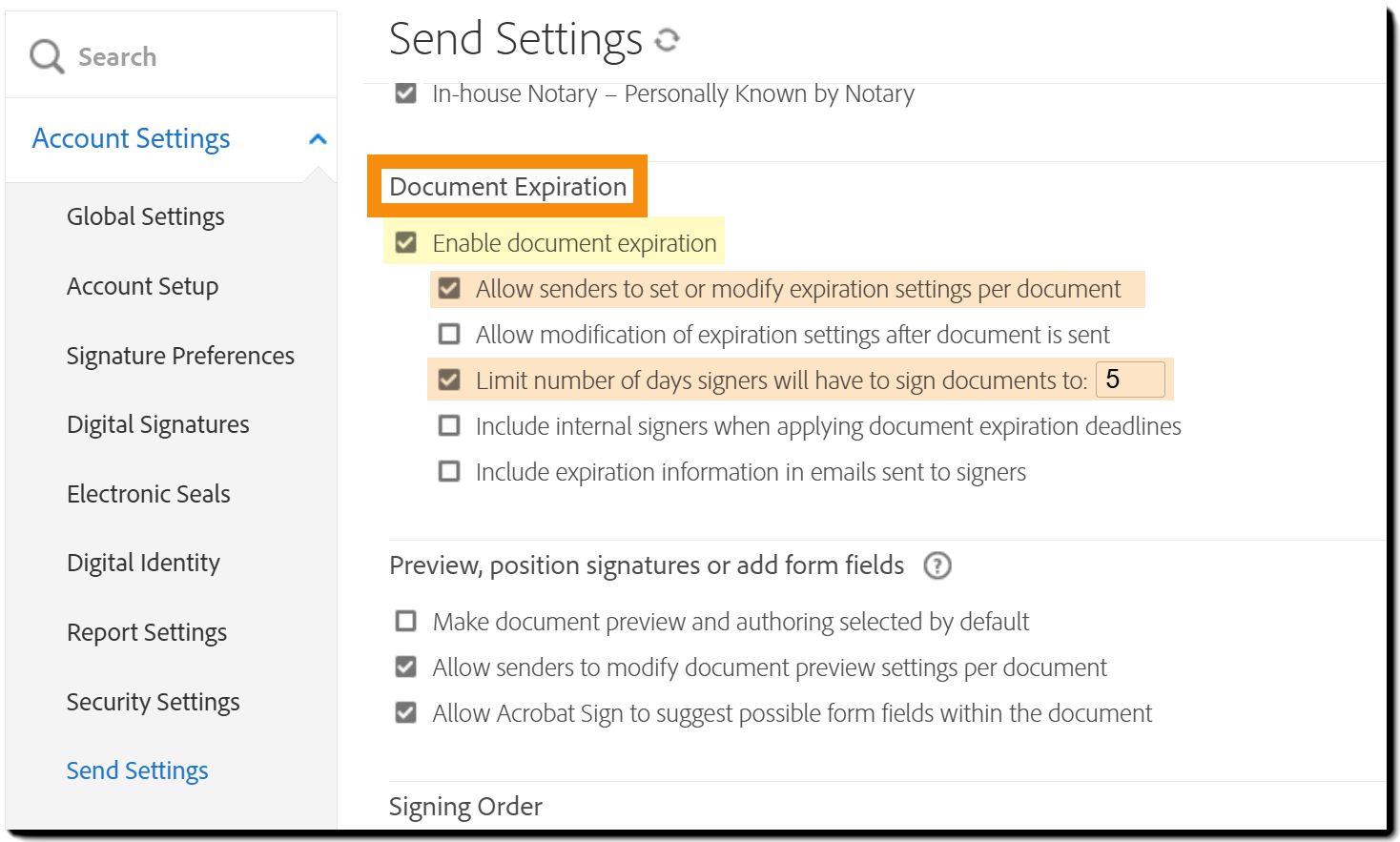1400x842 pixels.
Task: Open Security Settings page
Action: (154, 702)
